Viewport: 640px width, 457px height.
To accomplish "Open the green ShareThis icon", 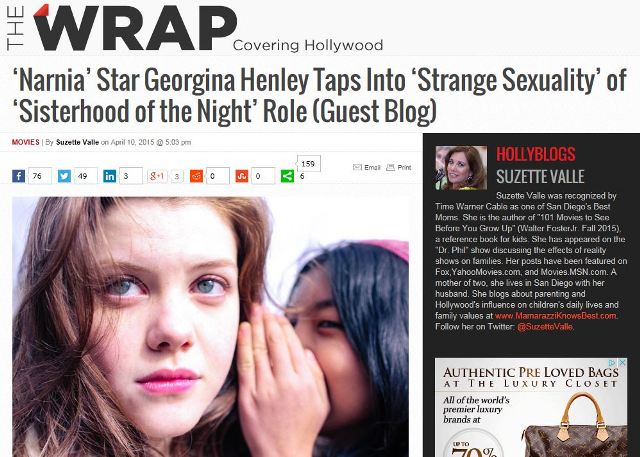I will (x=287, y=176).
